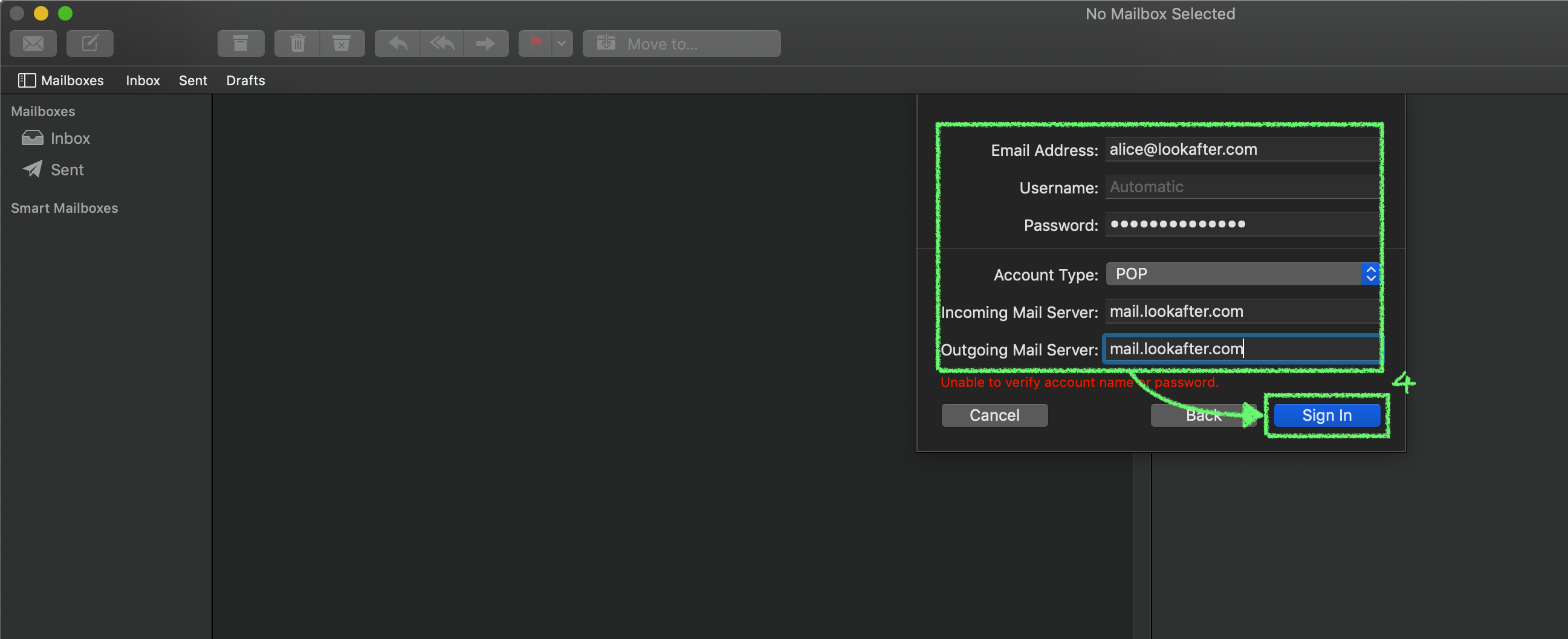Click into the Username field
Screen dimensions: 1568x639
pyautogui.click(x=1242, y=187)
